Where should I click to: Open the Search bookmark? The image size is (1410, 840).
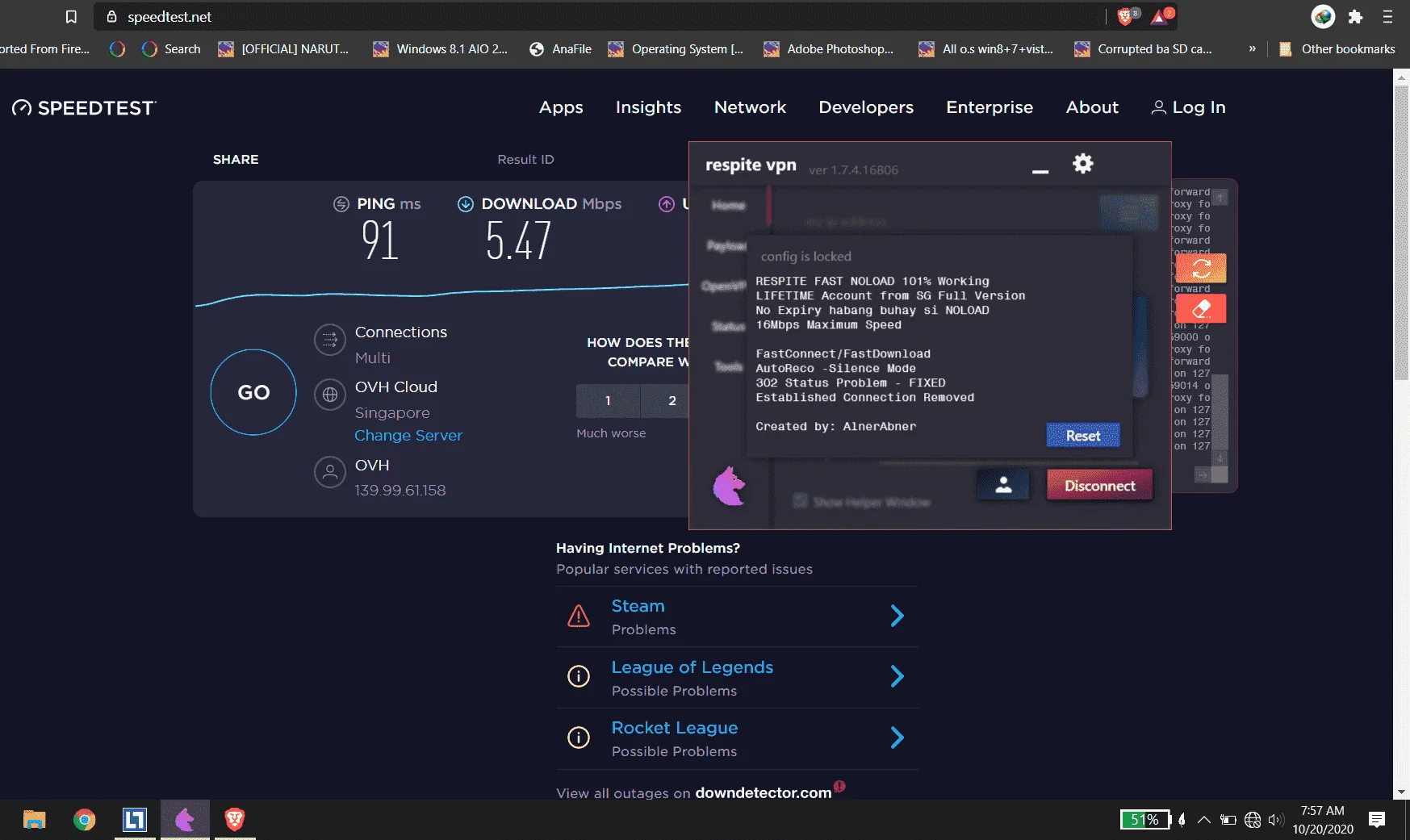point(171,49)
